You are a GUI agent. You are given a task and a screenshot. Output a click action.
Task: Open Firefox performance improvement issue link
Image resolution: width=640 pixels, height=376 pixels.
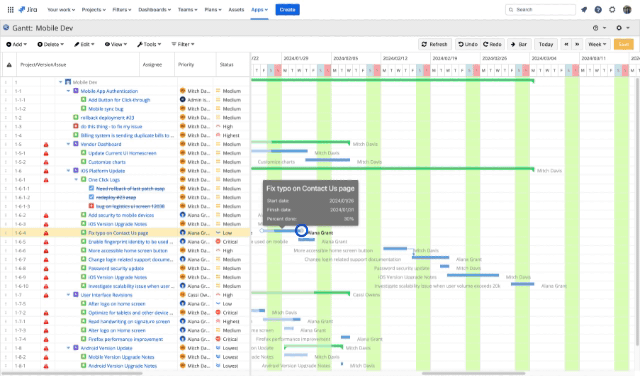[126, 339]
